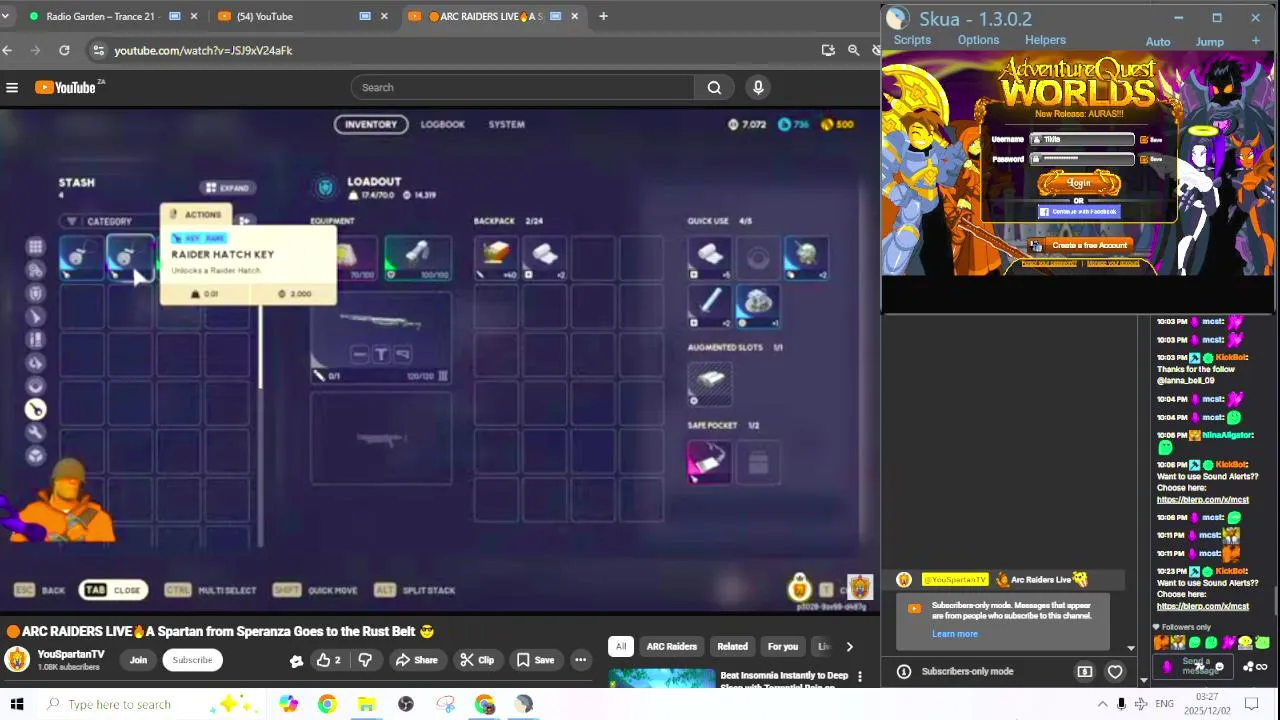Click the subscribers-only mode info icon
This screenshot has height=720, width=1280.
(x=903, y=672)
